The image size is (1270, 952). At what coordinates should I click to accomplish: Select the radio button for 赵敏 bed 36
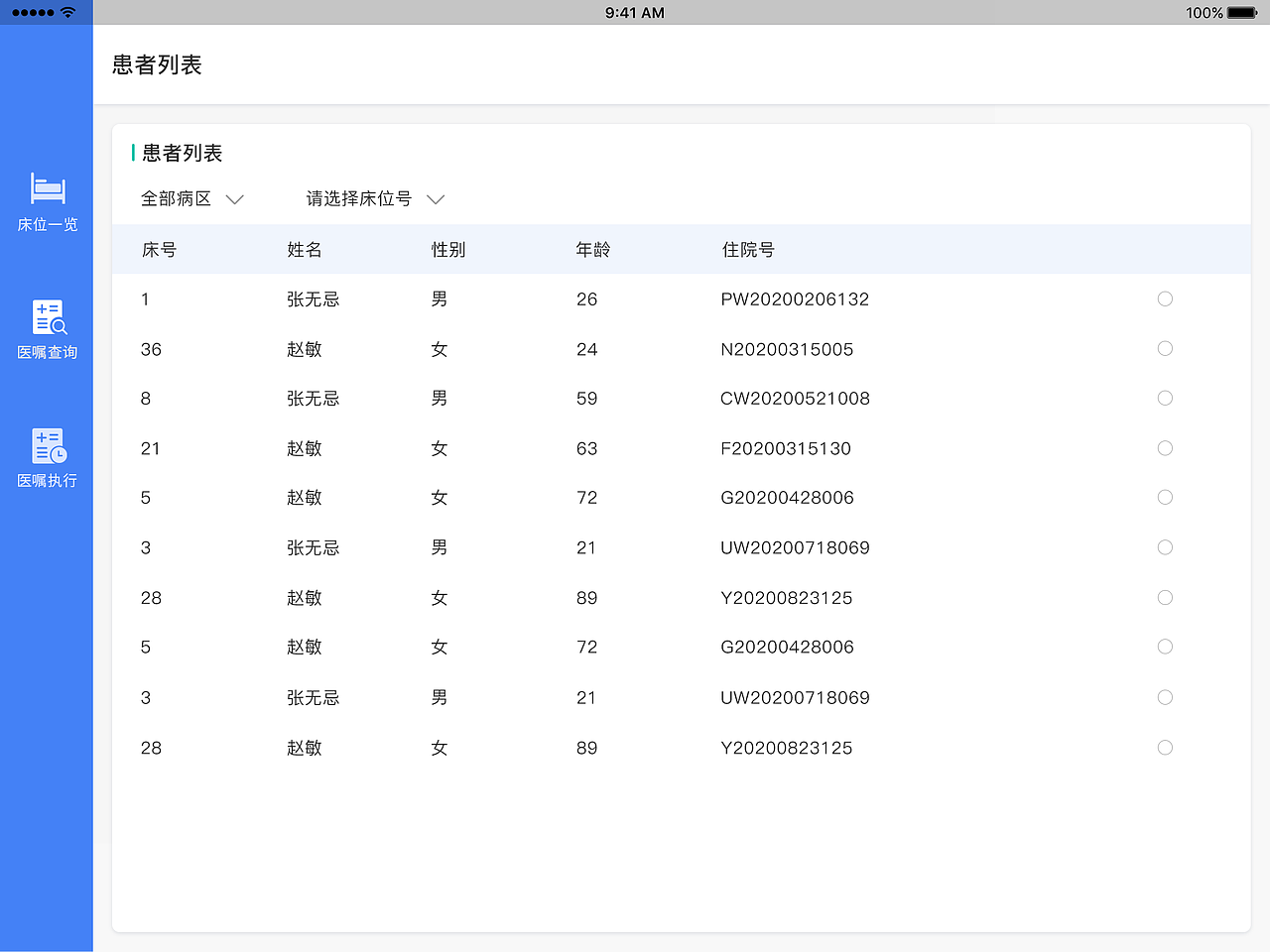coord(1165,348)
